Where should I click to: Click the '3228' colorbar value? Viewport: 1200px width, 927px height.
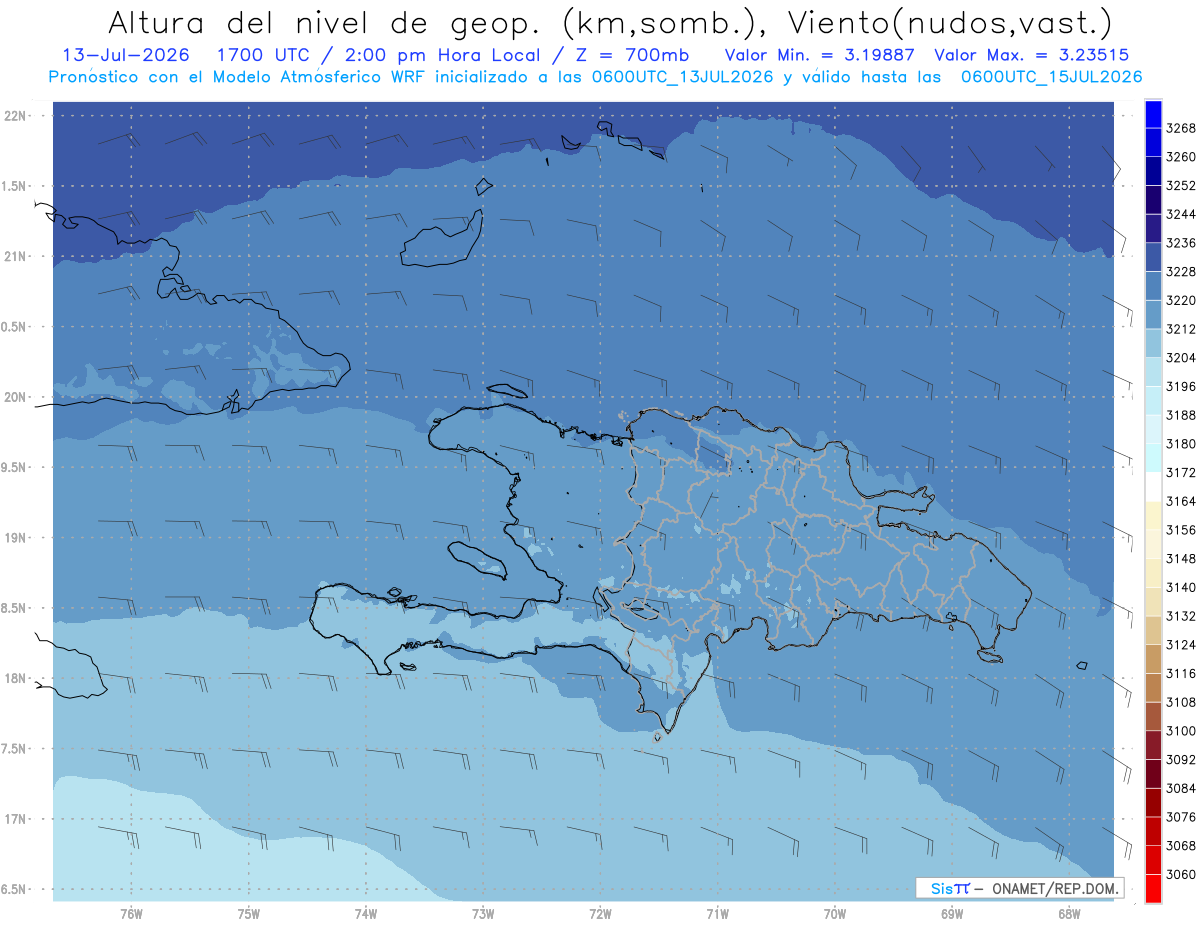coord(1181,272)
